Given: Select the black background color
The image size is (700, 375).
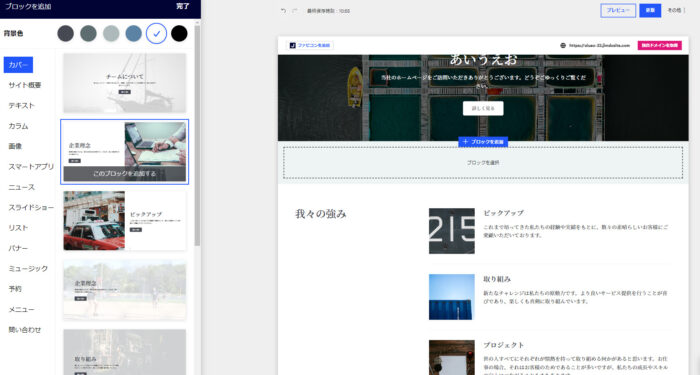Looking at the screenshot, I should tap(179, 33).
